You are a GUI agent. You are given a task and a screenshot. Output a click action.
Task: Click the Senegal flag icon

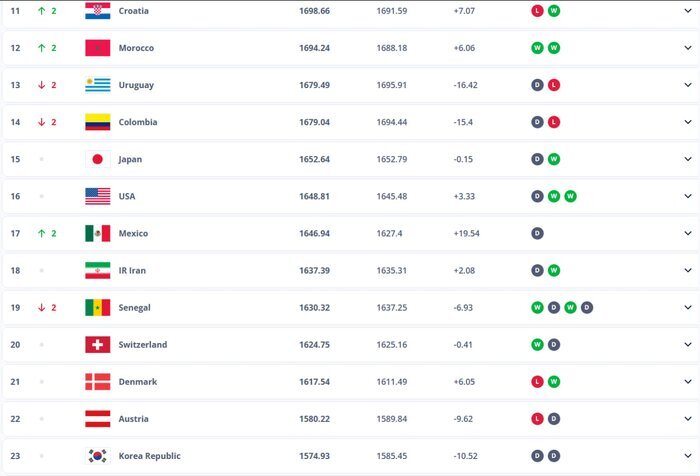coord(97,307)
